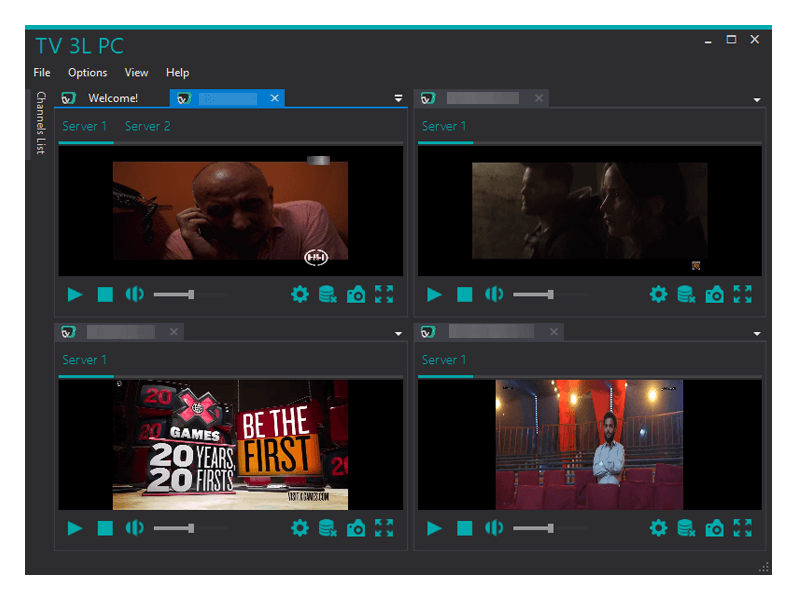Stop the top-right video stream
This screenshot has height=600, width=800.
(x=464, y=294)
